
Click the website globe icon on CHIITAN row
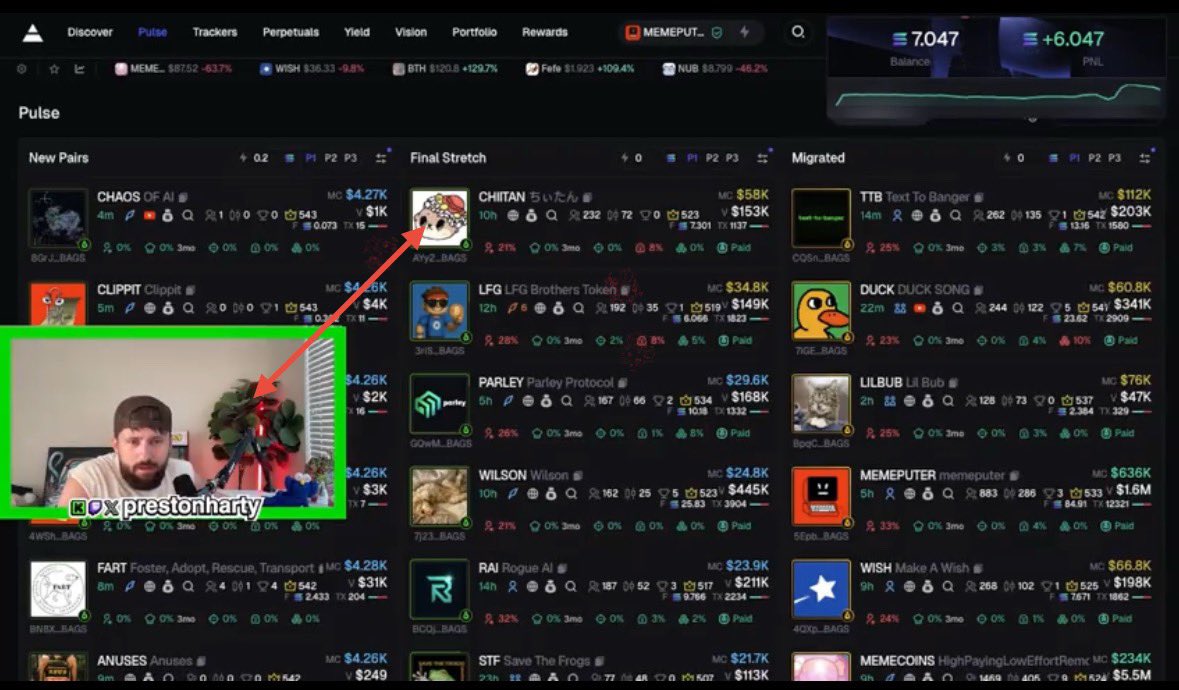click(x=513, y=216)
